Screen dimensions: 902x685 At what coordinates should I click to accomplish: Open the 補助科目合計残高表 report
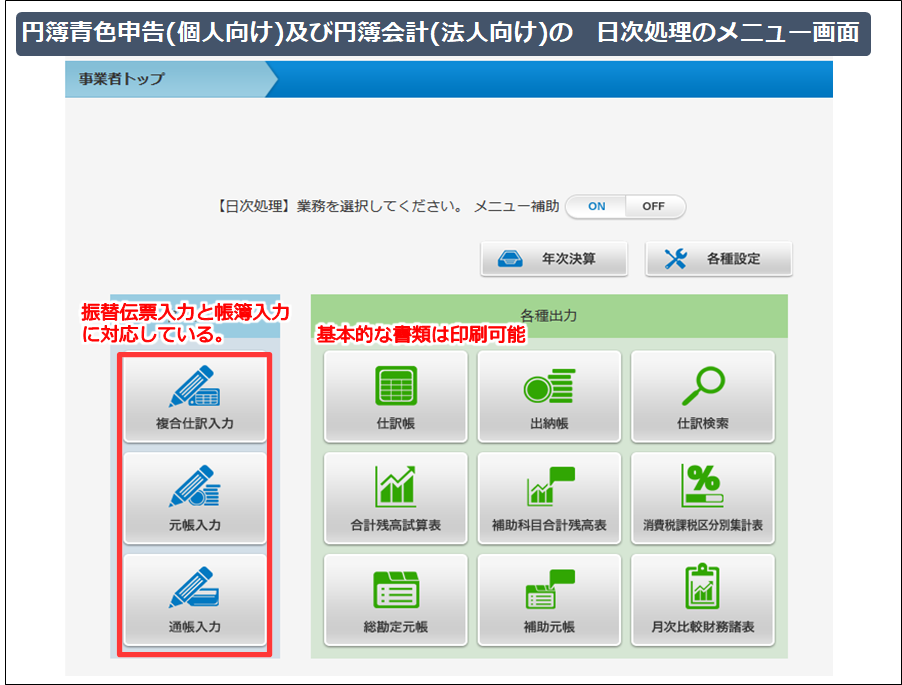click(546, 498)
